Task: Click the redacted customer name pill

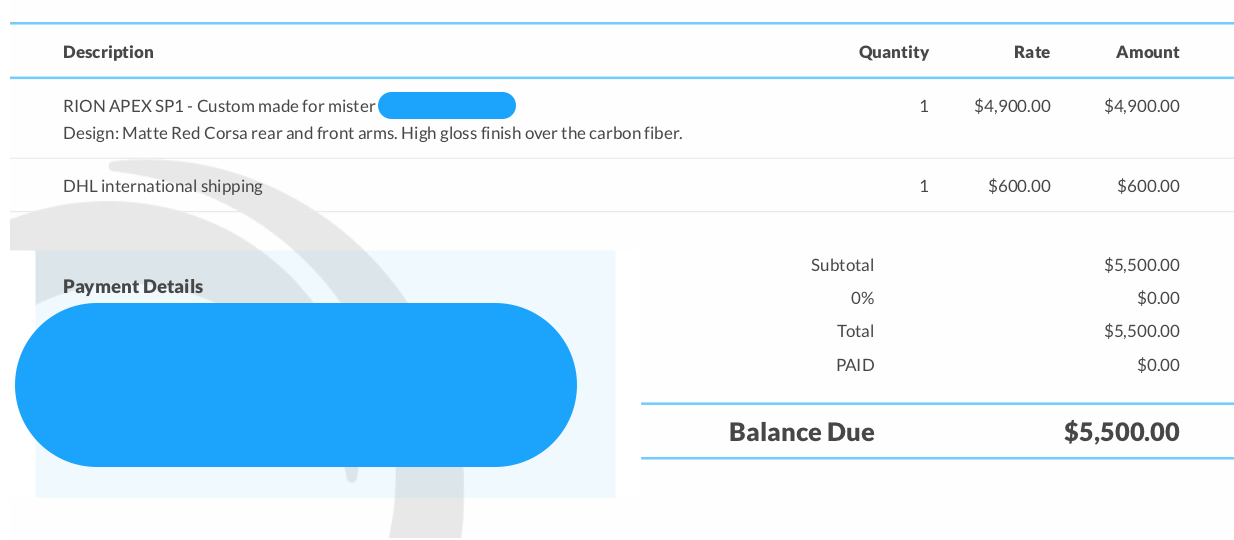Action: pos(447,105)
